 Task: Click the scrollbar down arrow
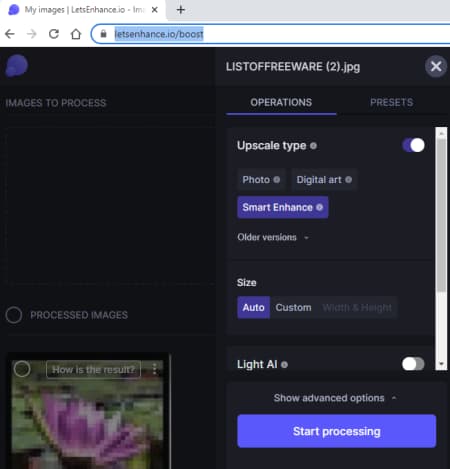(x=441, y=364)
